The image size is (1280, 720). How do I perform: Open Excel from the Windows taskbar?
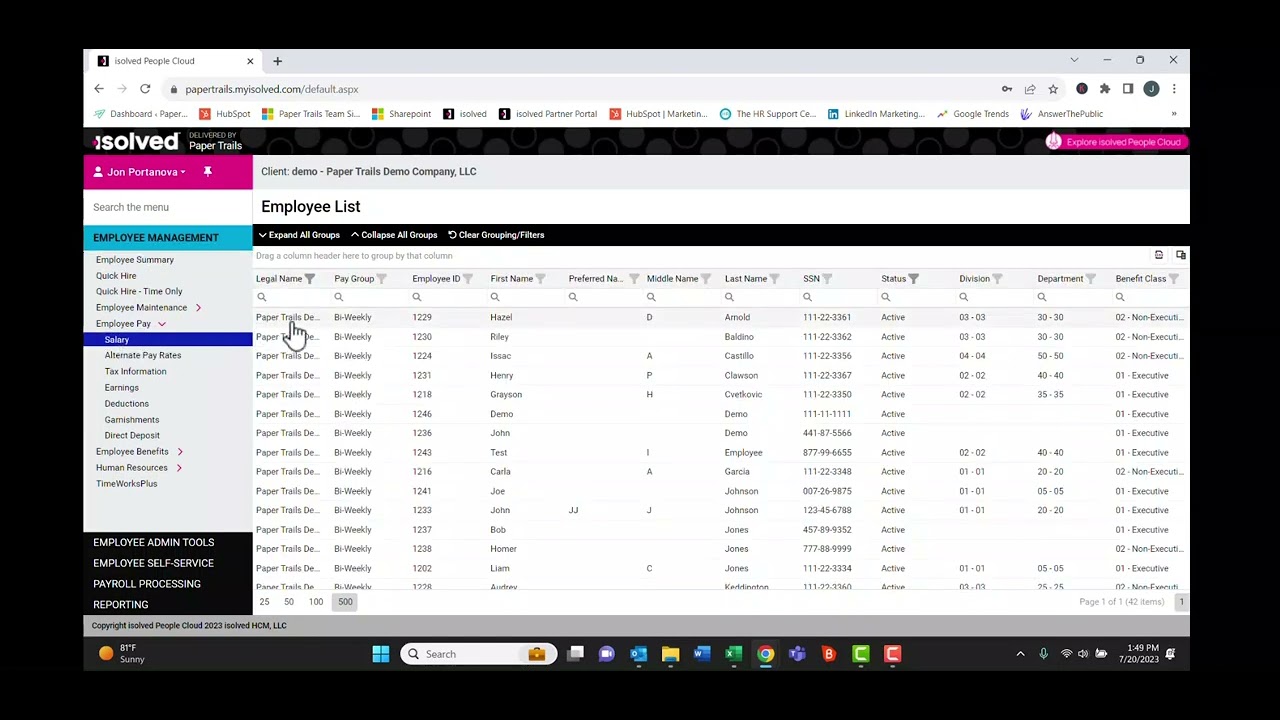pos(733,654)
